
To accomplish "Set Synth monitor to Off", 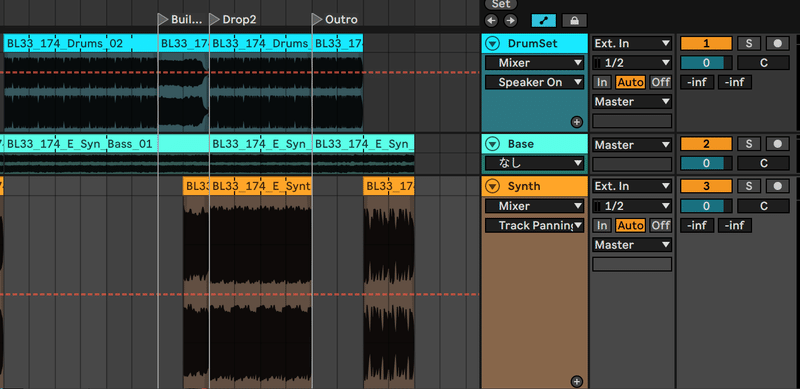I will pyautogui.click(x=661, y=225).
